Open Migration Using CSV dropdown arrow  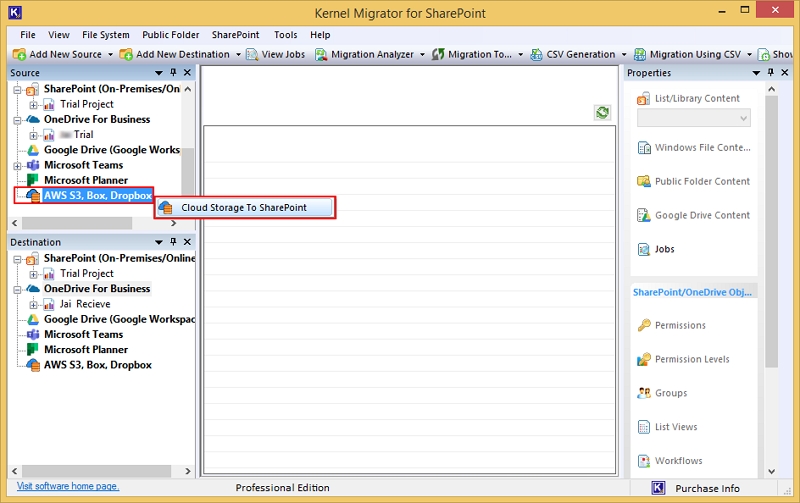(x=749, y=55)
